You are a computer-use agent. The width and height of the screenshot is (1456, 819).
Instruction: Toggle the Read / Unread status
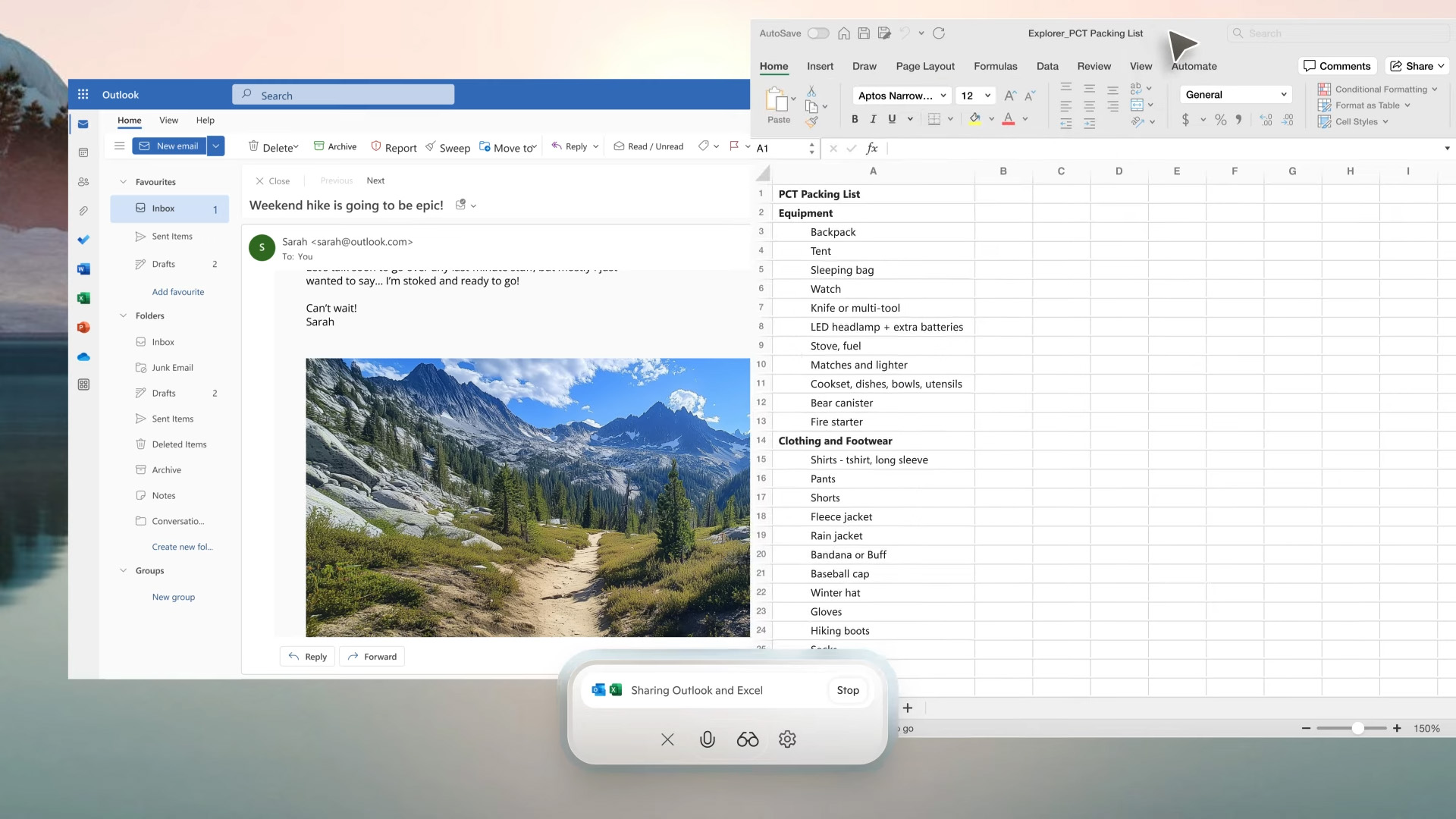(x=648, y=146)
